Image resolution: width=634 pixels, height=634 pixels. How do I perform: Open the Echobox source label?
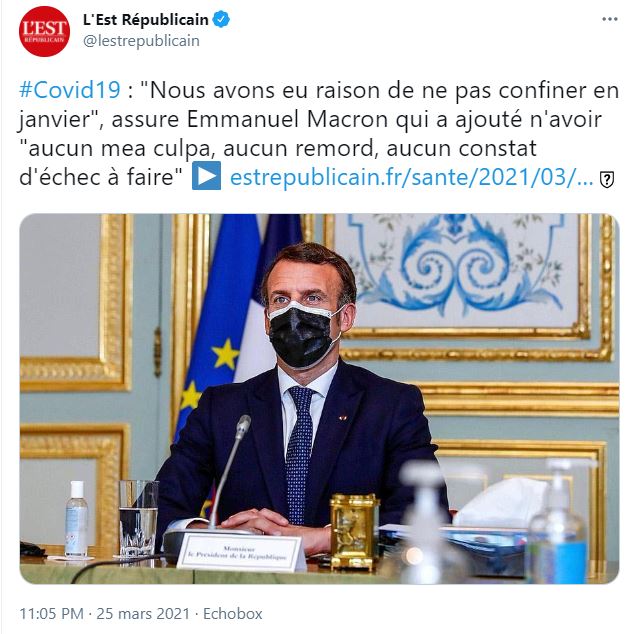(x=232, y=613)
